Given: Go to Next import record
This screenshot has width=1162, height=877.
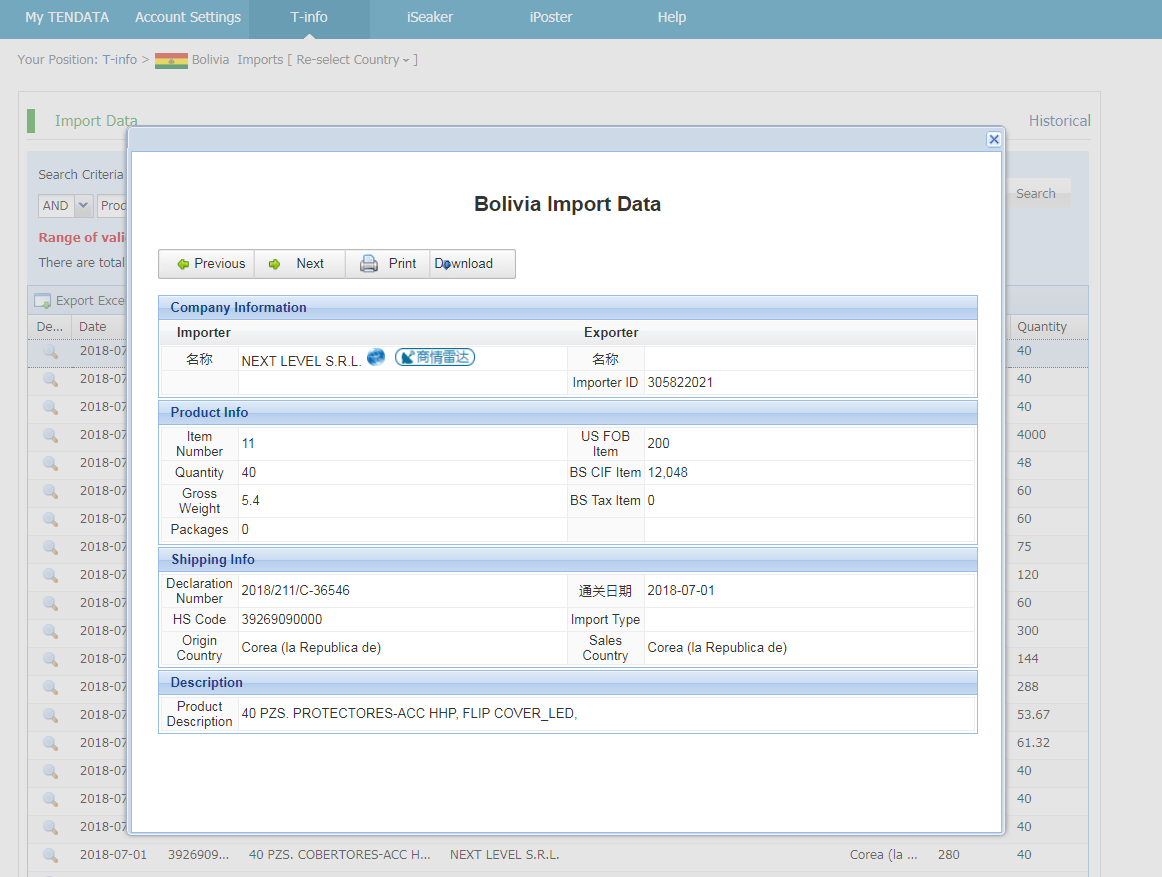Looking at the screenshot, I should (x=299, y=264).
